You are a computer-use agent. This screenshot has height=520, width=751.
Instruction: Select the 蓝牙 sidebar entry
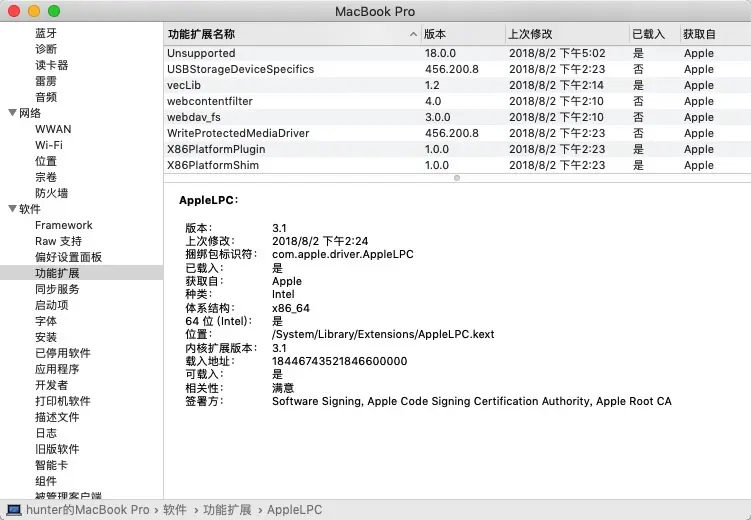(x=46, y=33)
